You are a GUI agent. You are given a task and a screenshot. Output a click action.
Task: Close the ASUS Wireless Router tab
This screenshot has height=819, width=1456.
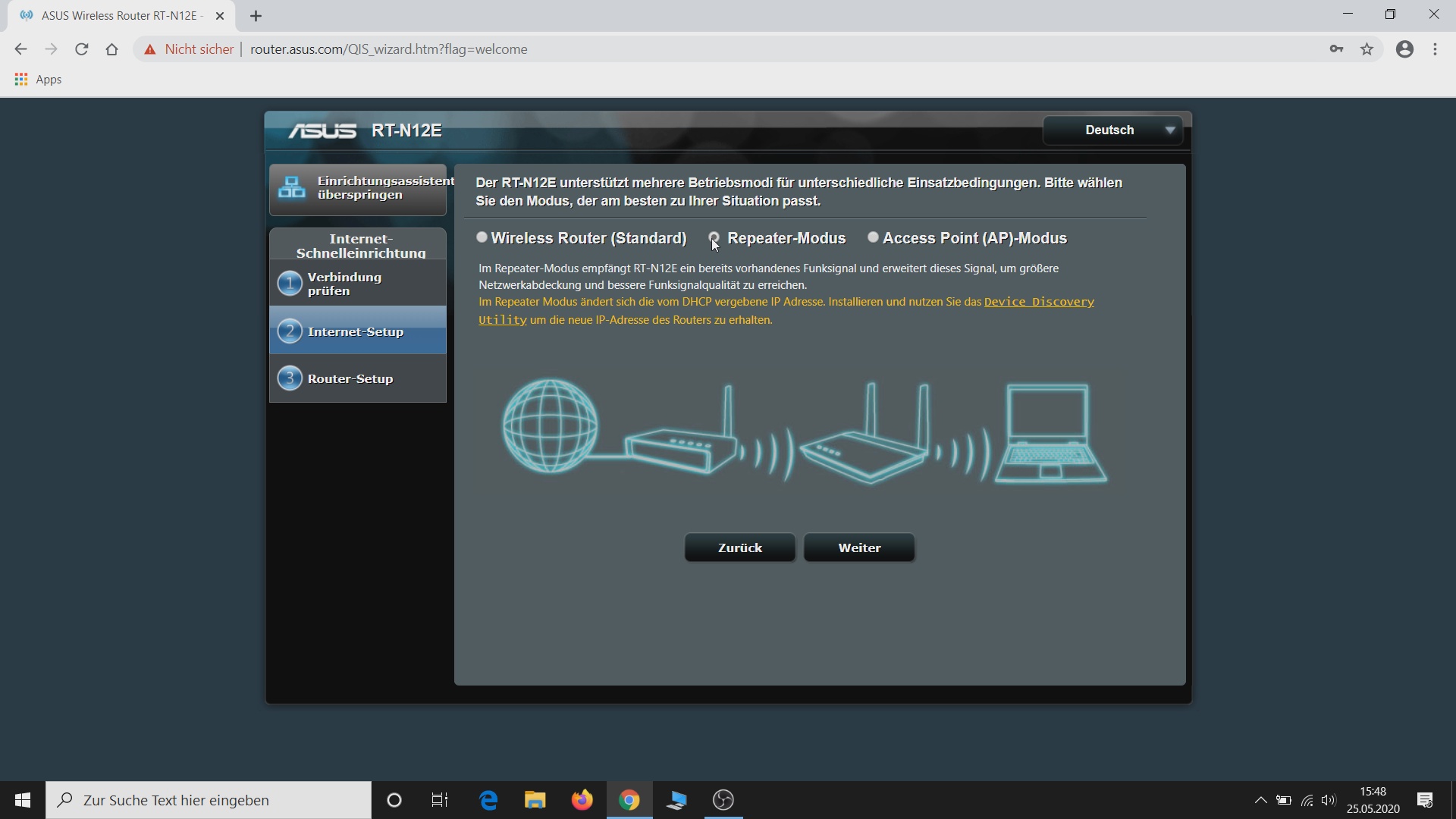coord(220,16)
